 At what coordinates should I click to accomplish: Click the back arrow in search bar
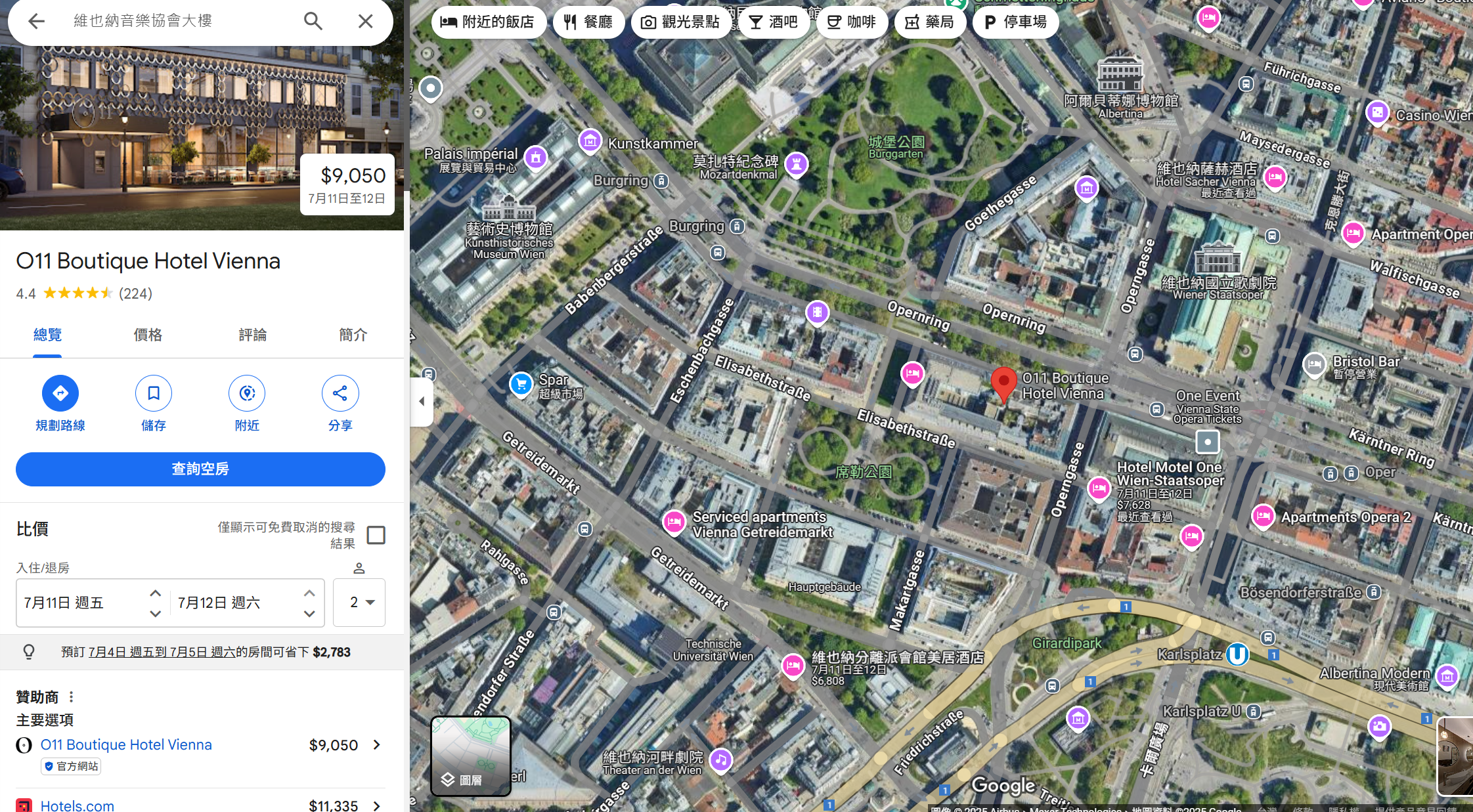point(37,21)
